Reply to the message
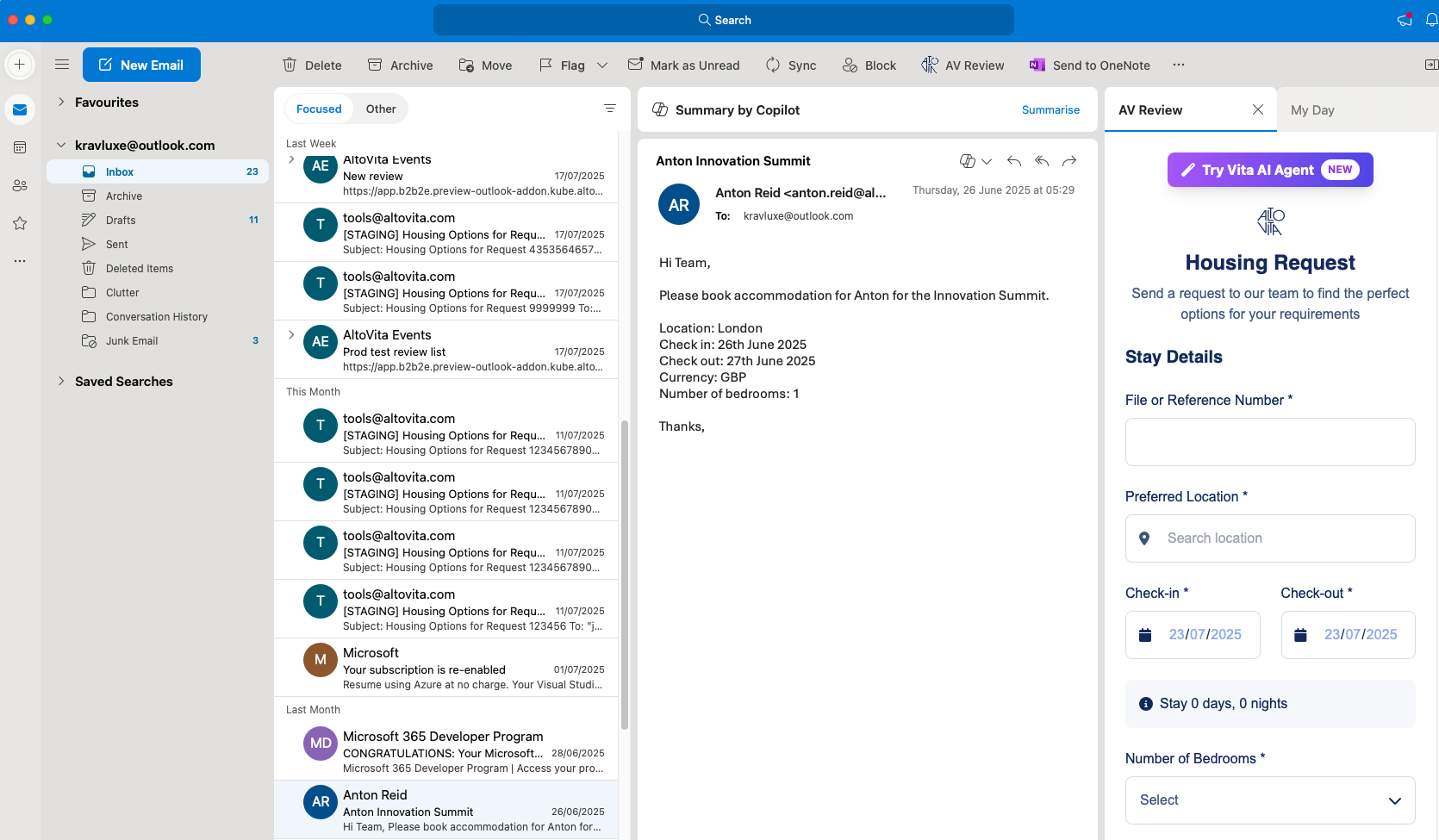 click(x=1014, y=161)
